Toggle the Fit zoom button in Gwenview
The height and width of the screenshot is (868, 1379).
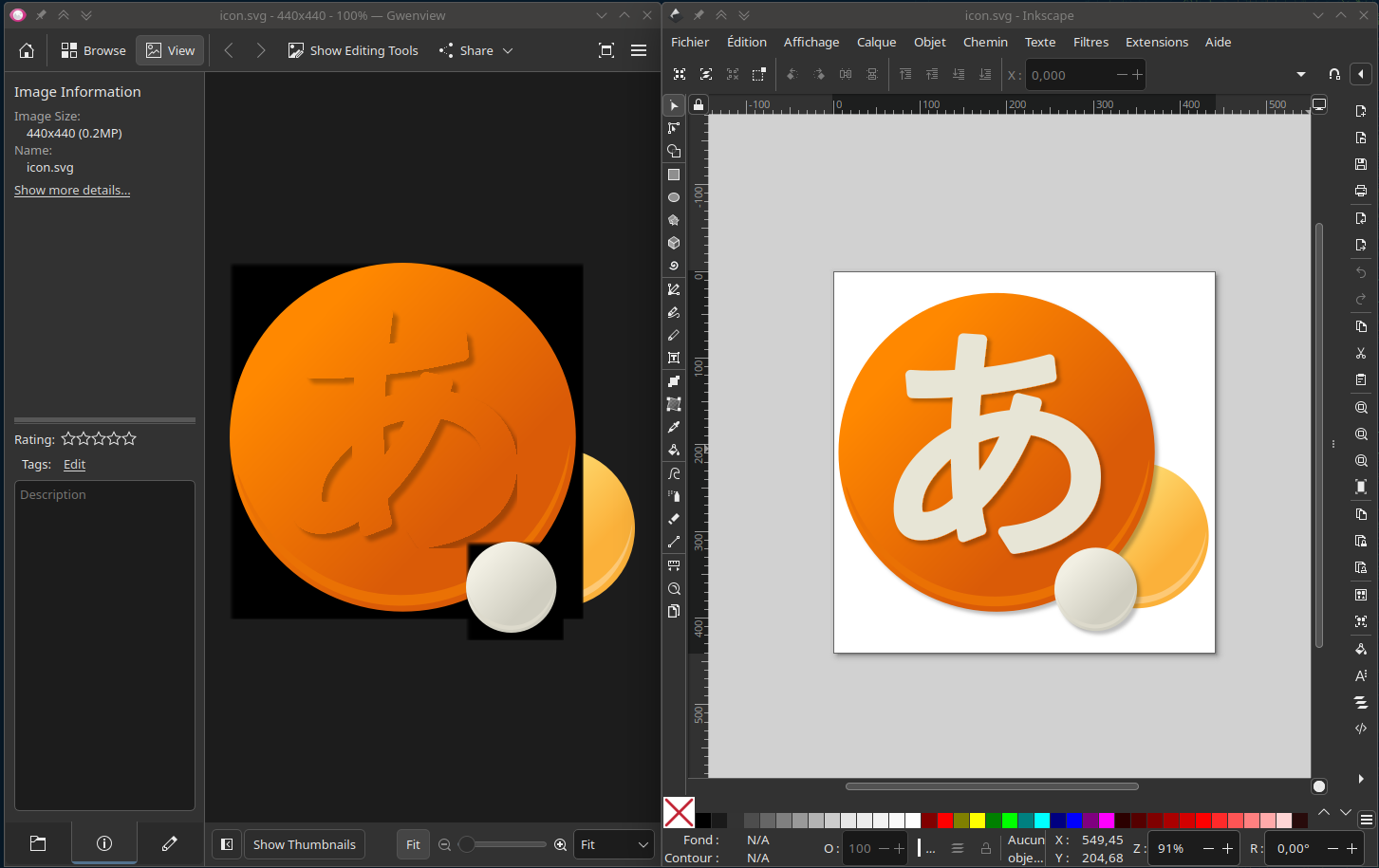[413, 844]
